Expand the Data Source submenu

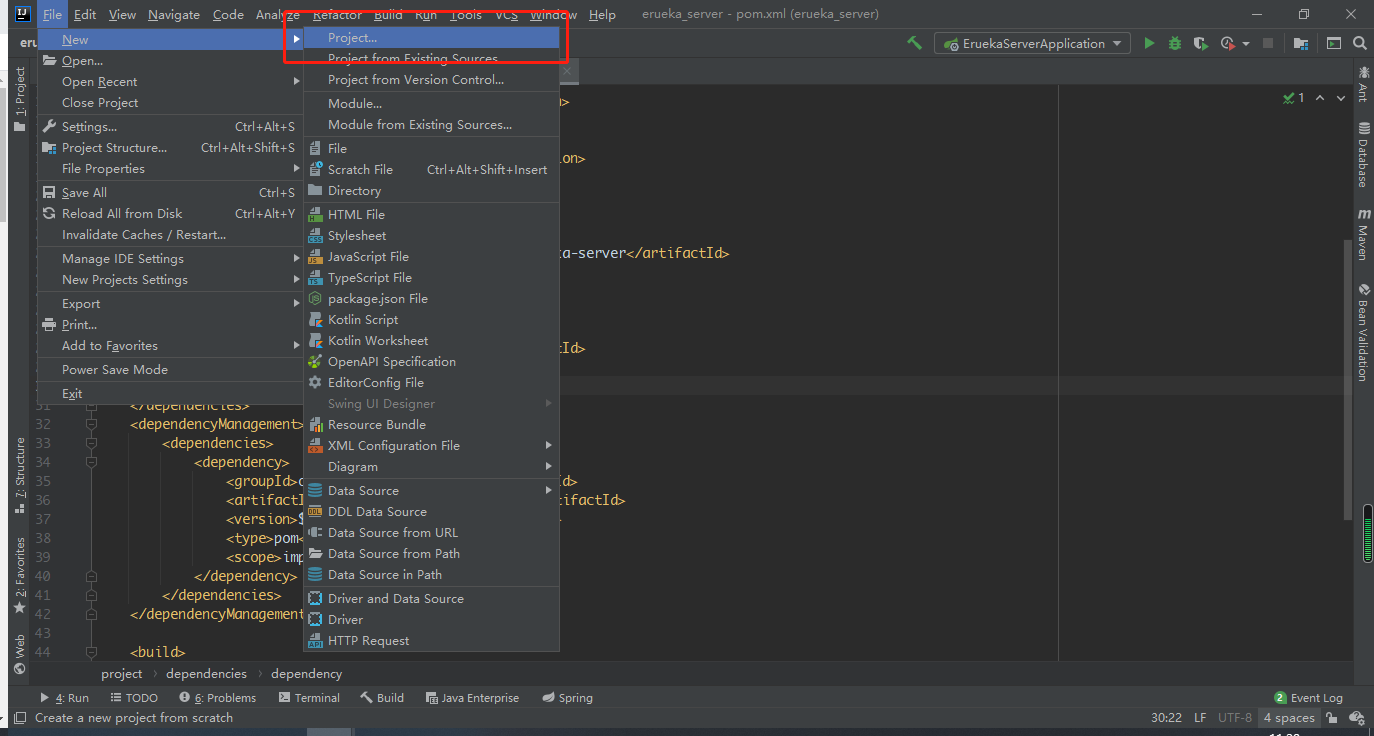coord(431,491)
